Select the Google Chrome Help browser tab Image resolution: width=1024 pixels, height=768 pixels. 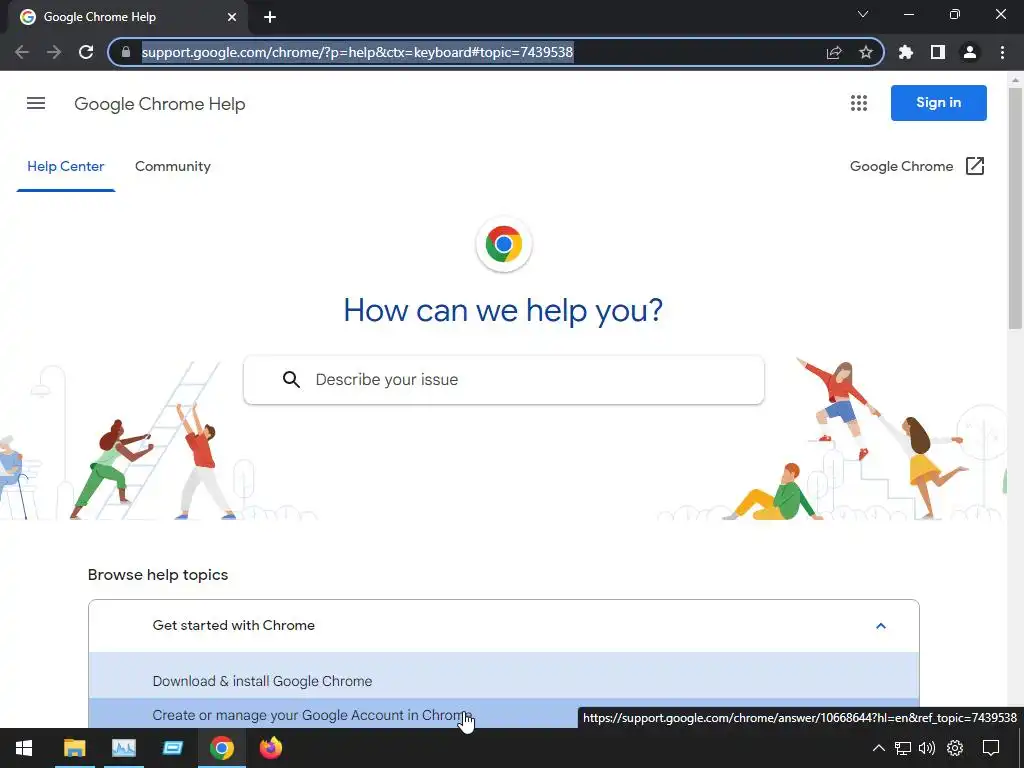click(128, 17)
